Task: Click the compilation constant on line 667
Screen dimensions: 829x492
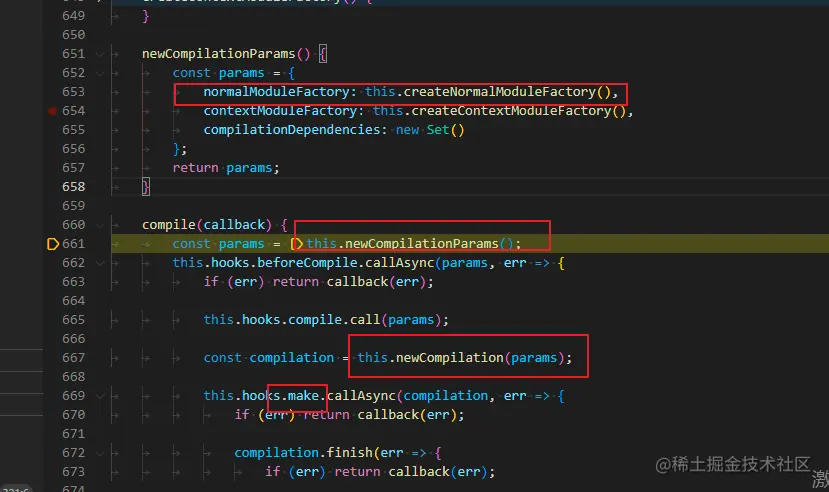Action: pyautogui.click(x=291, y=358)
